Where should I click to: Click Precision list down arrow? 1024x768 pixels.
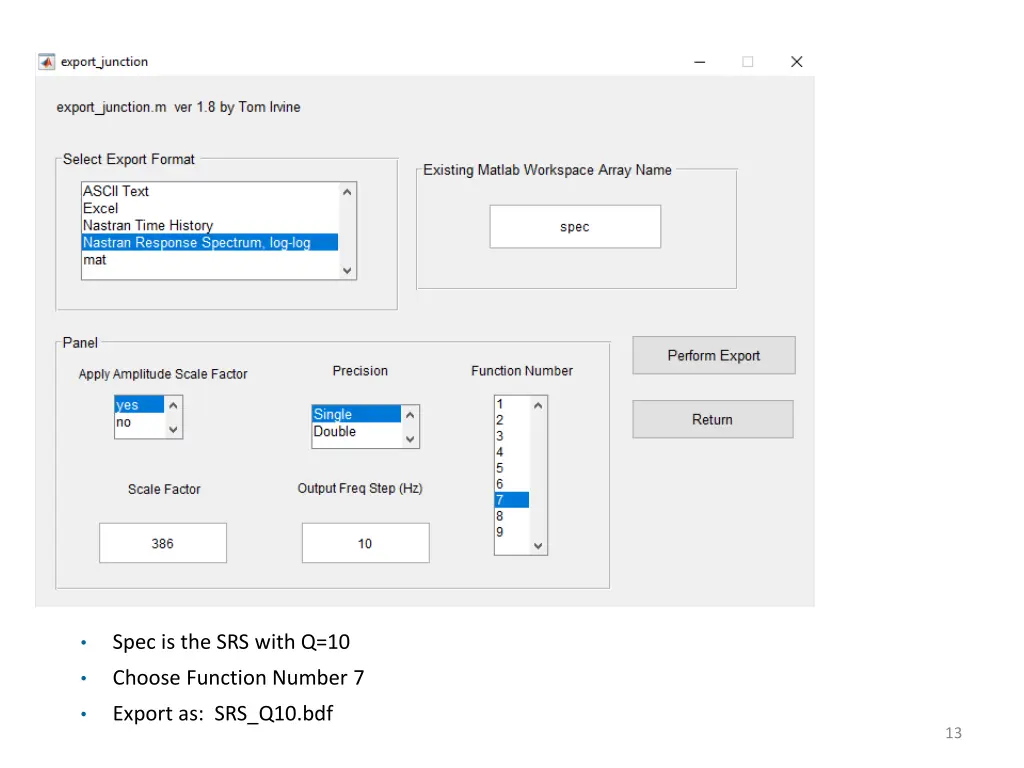pyautogui.click(x=410, y=439)
